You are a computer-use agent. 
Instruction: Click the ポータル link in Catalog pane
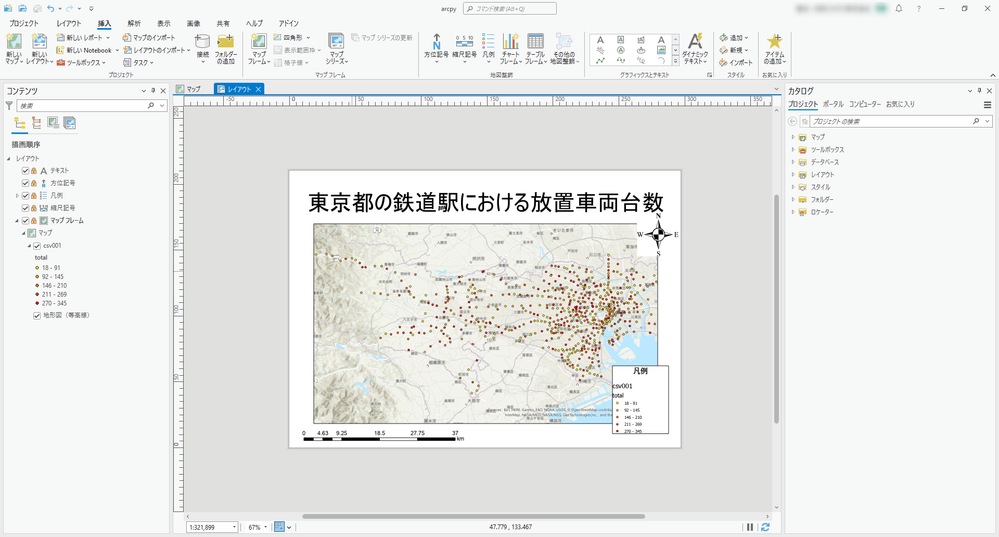click(832, 104)
